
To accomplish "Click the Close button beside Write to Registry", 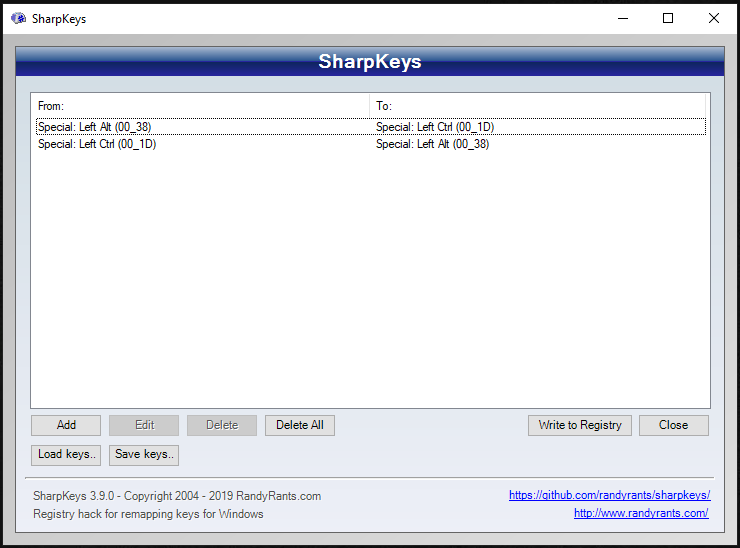I will point(673,425).
